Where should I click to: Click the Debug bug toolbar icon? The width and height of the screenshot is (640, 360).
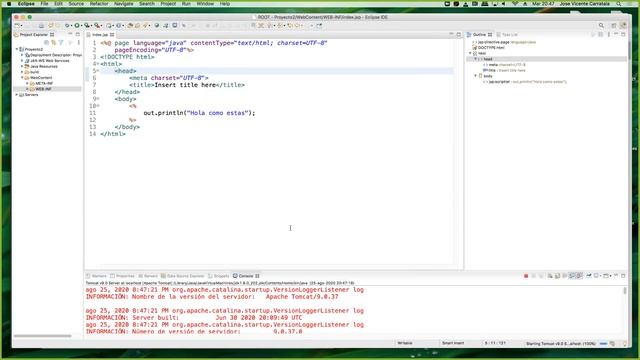[x=67, y=25]
